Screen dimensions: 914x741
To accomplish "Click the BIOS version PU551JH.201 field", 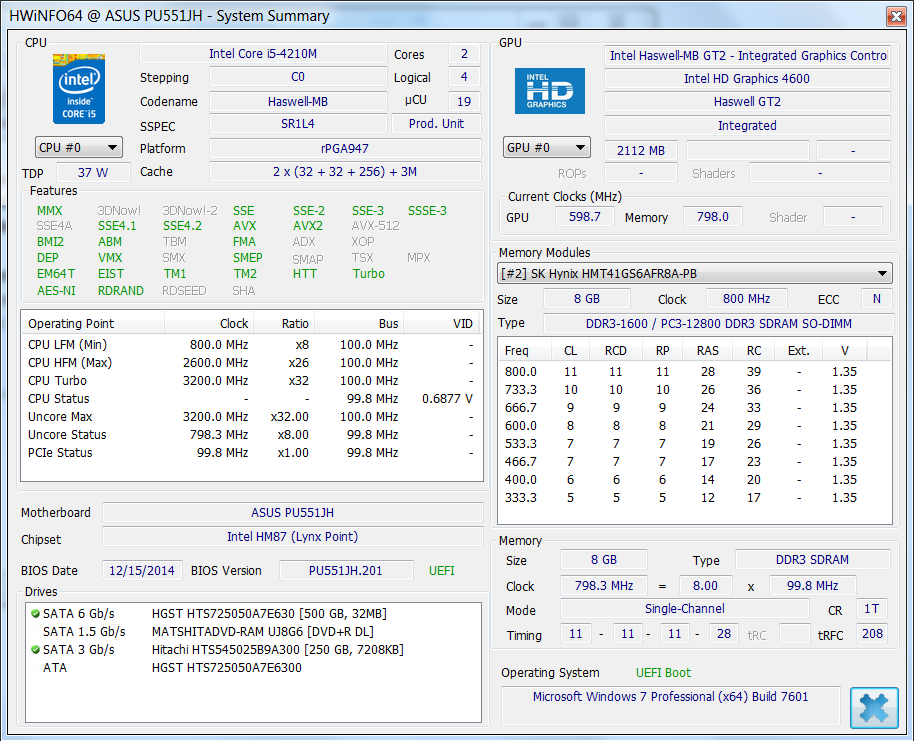I will [346, 570].
